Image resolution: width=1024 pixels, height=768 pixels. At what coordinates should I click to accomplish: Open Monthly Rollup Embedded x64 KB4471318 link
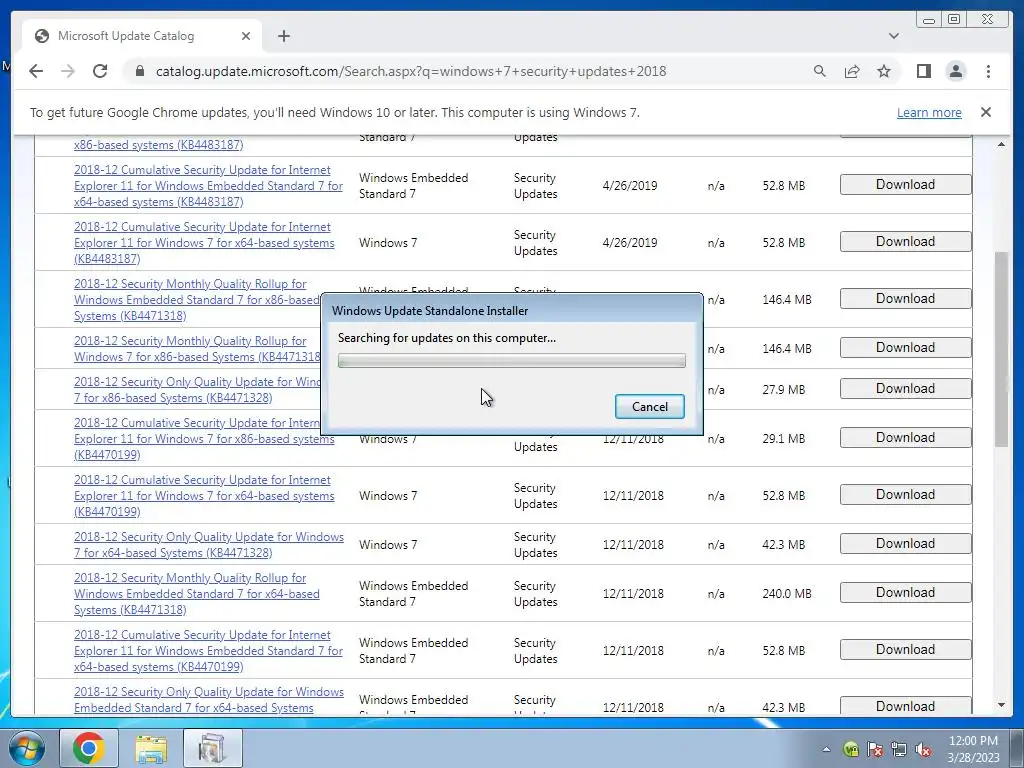[197, 594]
